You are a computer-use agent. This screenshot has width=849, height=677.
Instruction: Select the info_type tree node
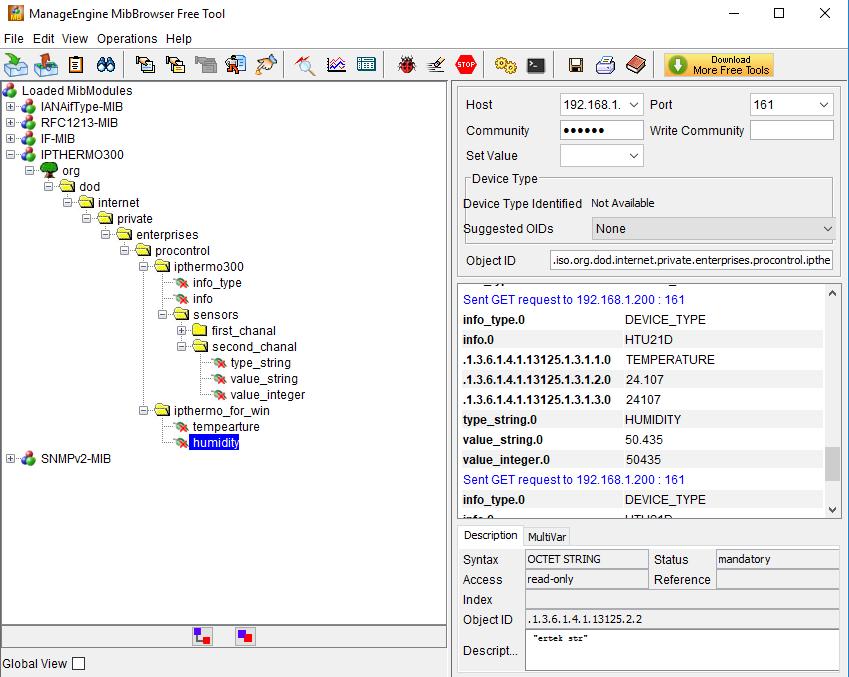tap(217, 283)
